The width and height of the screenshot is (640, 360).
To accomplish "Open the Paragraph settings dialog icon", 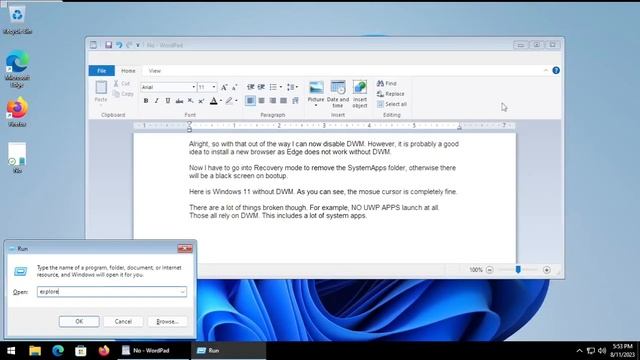I will point(295,100).
